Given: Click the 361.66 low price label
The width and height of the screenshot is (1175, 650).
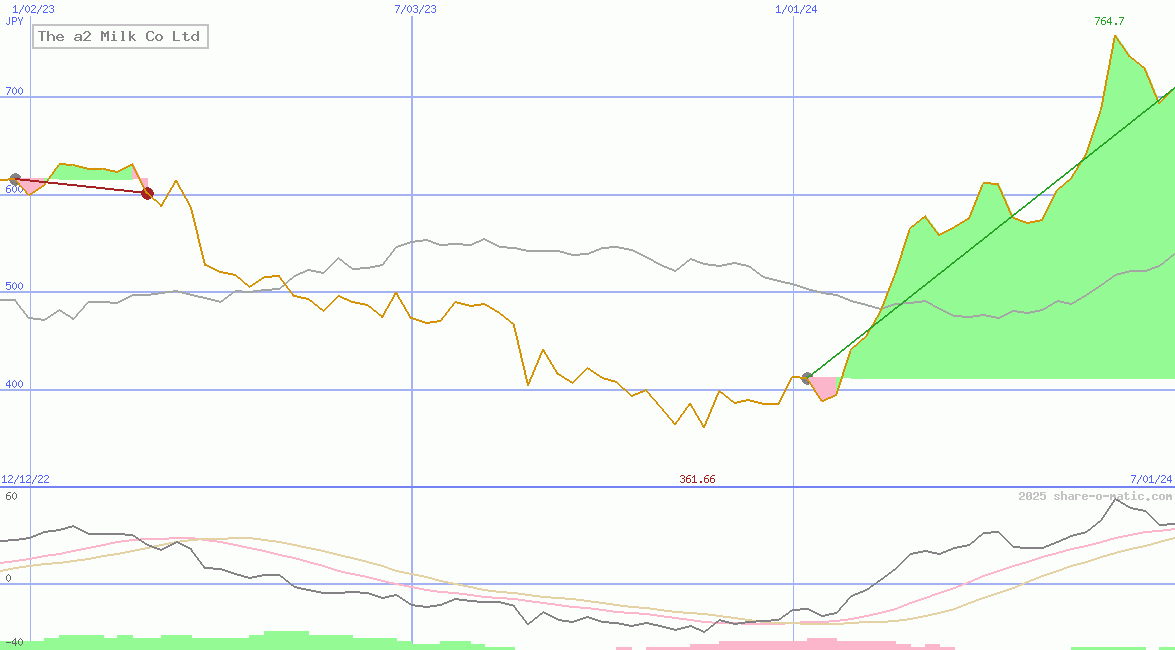Looking at the screenshot, I should click(x=697, y=479).
